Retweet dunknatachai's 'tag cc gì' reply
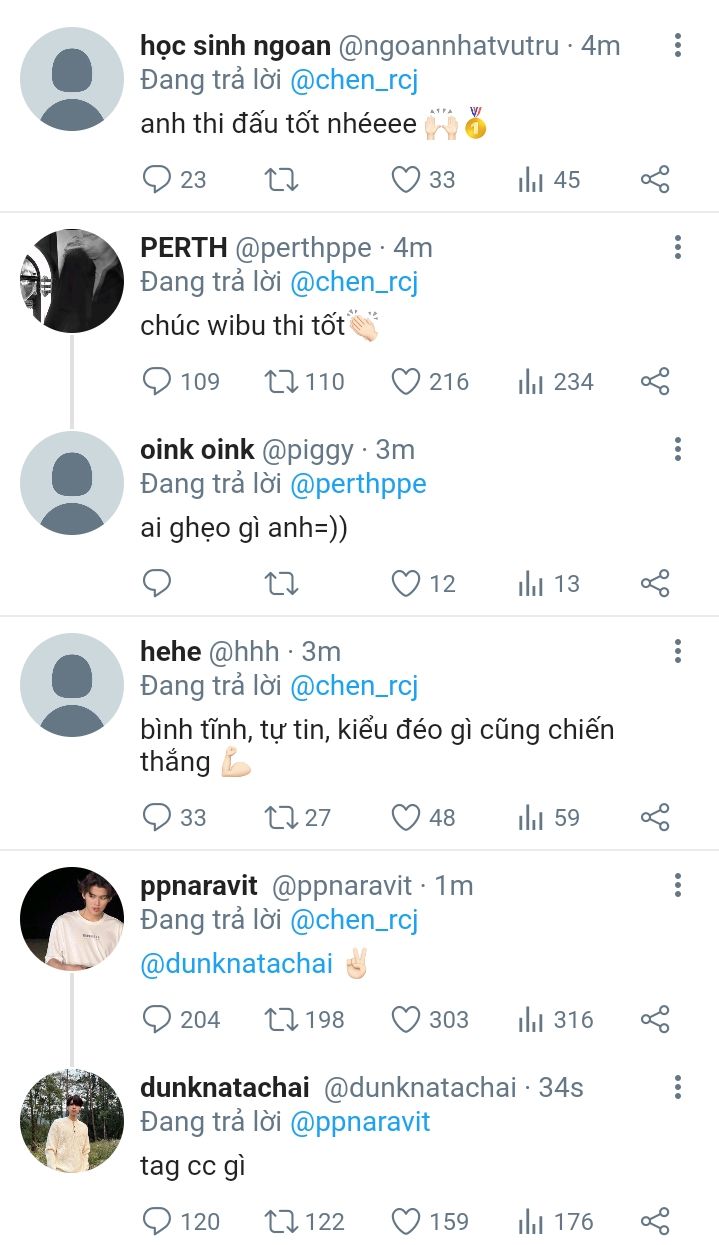The width and height of the screenshot is (719, 1245). tap(281, 1222)
